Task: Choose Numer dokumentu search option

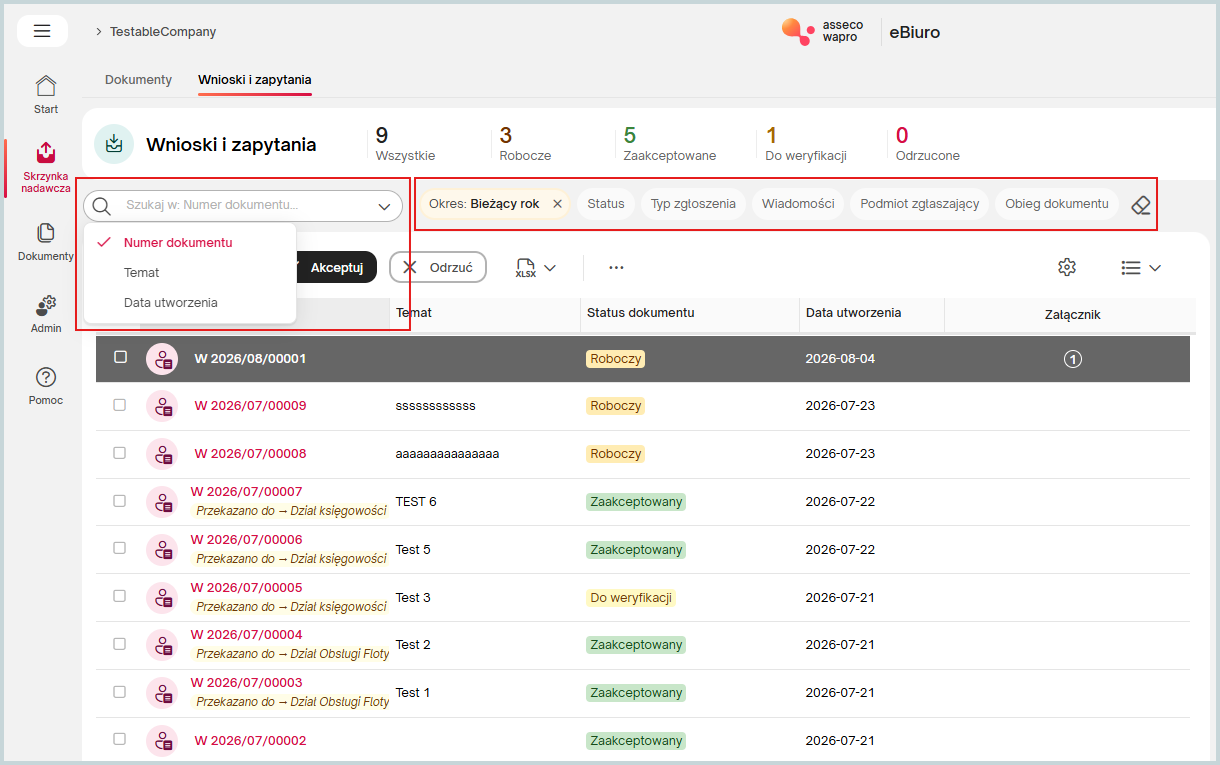Action: 190,242
